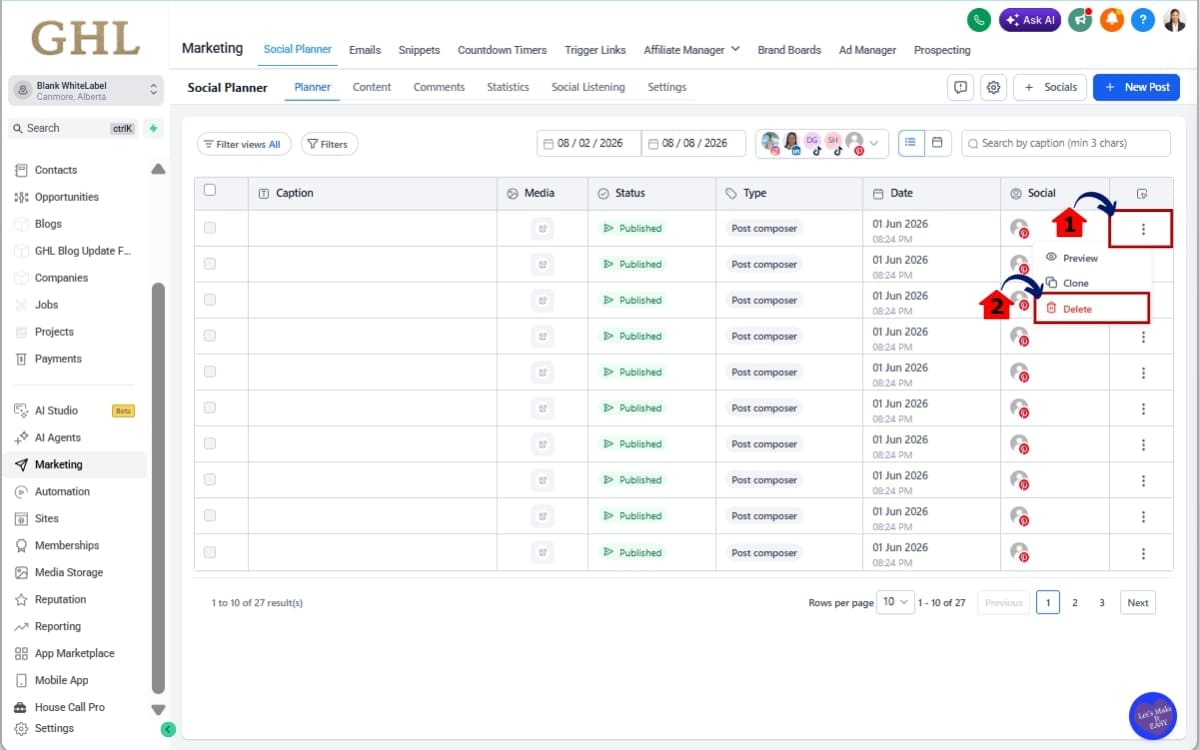Open the orange notifications bell
The height and width of the screenshot is (750, 1200).
(1111, 20)
